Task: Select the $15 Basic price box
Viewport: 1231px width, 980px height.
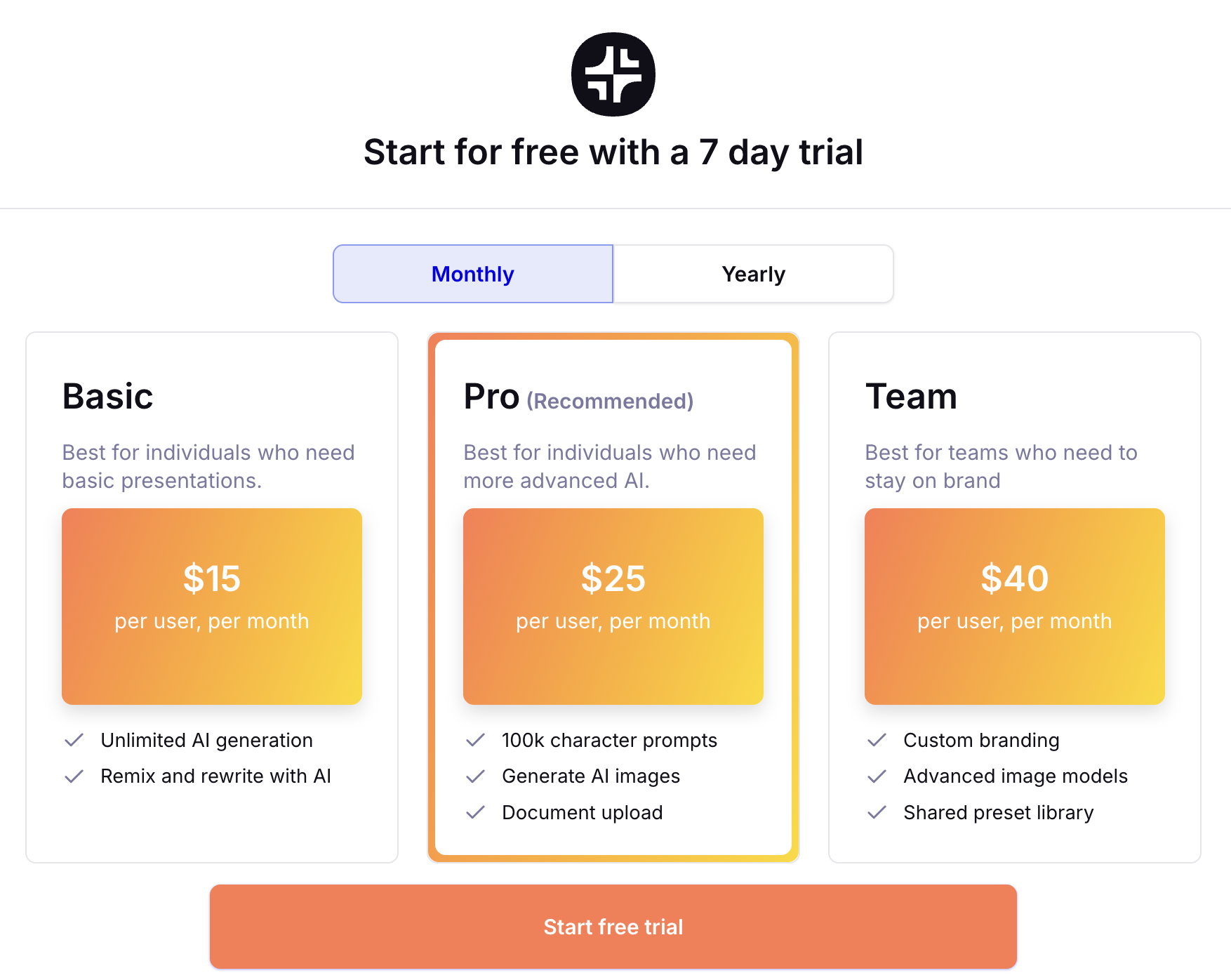Action: [x=212, y=606]
